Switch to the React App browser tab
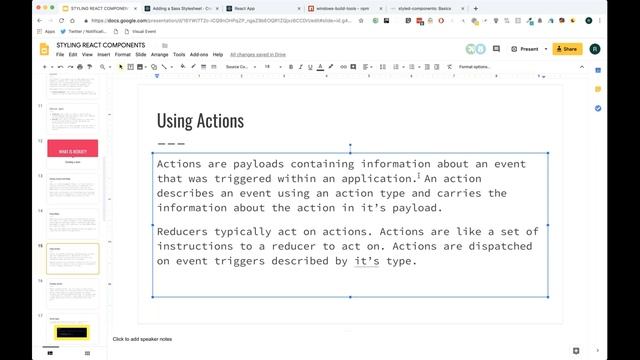Screen dimensions: 640x360 click(x=263, y=9)
